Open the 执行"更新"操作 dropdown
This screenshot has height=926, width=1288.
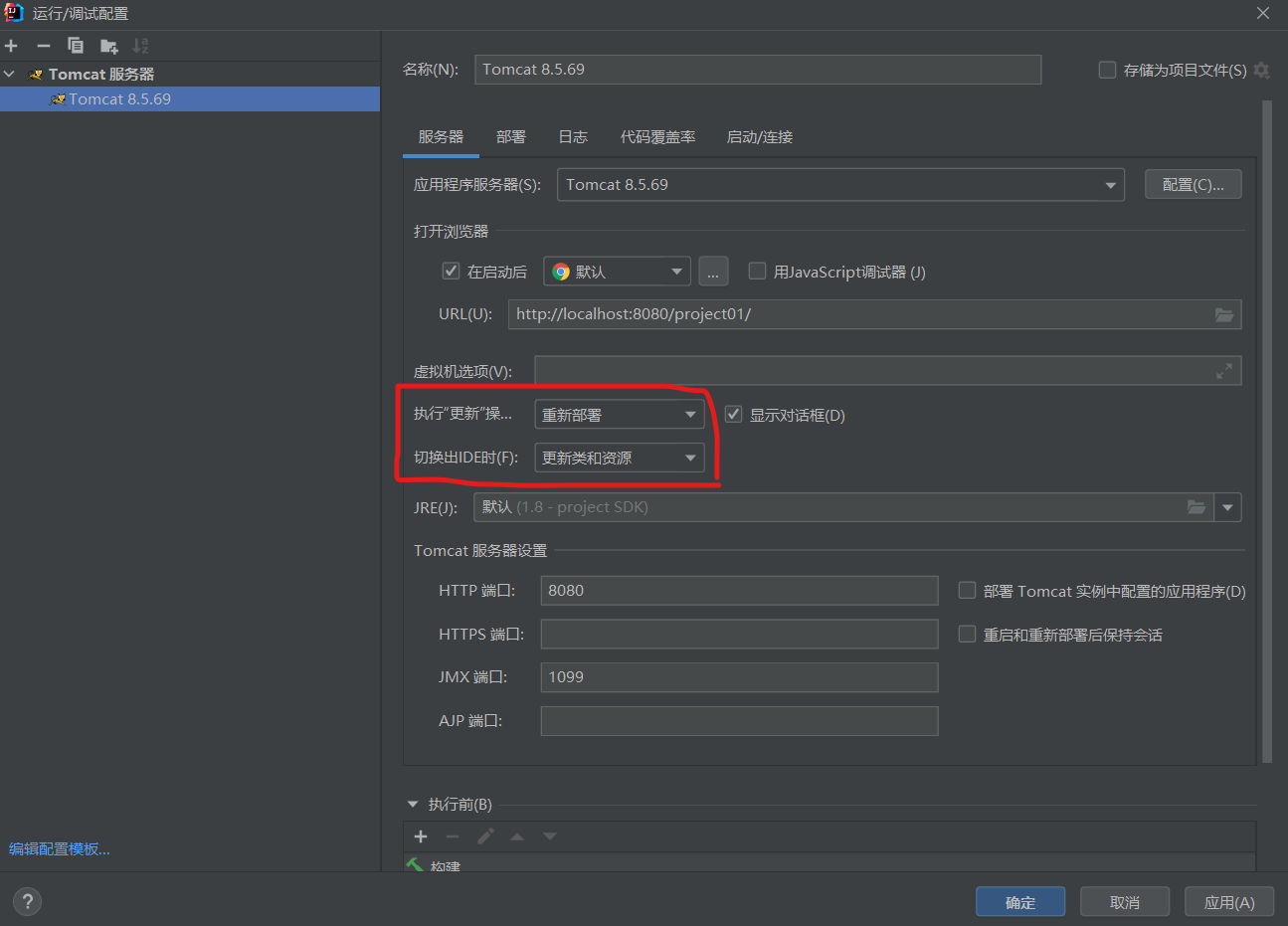[x=620, y=415]
